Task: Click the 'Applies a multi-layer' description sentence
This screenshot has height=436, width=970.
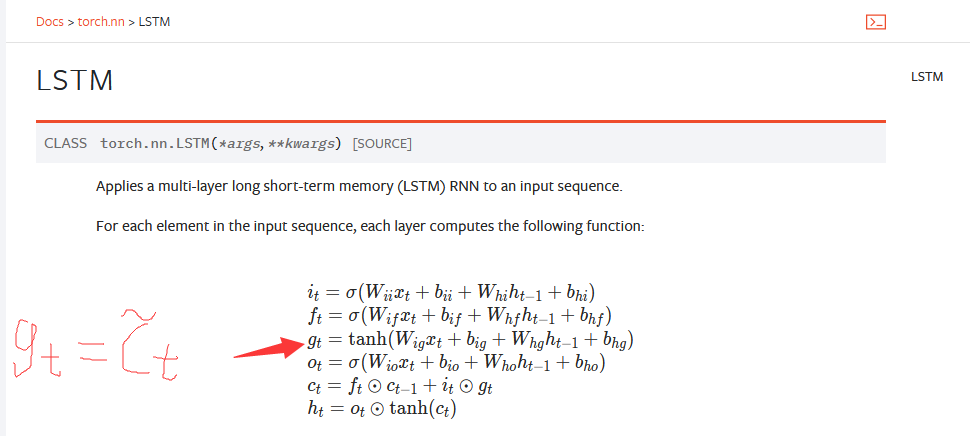Action: (359, 186)
